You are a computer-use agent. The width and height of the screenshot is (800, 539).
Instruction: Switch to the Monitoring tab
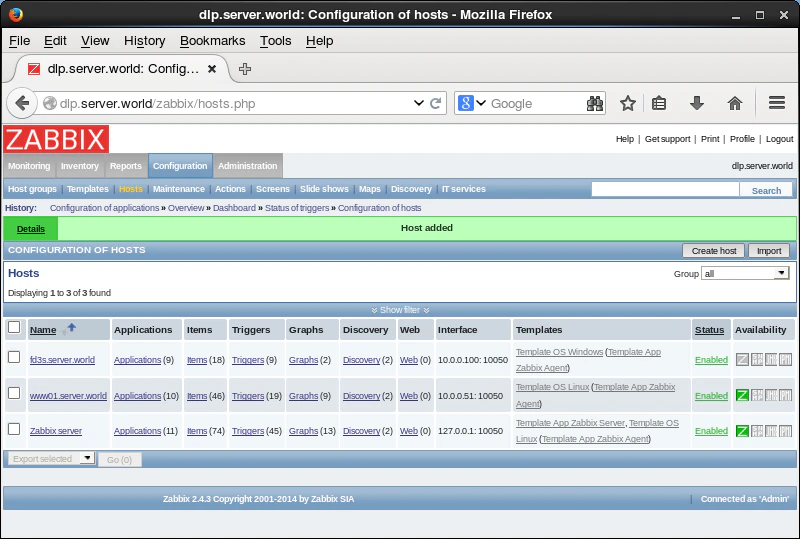tap(29, 166)
